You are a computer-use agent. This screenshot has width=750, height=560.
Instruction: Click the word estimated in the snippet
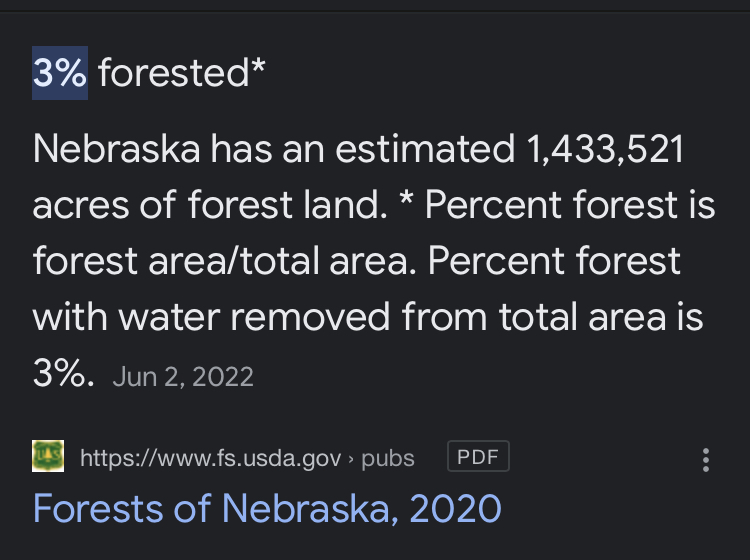(x=425, y=149)
